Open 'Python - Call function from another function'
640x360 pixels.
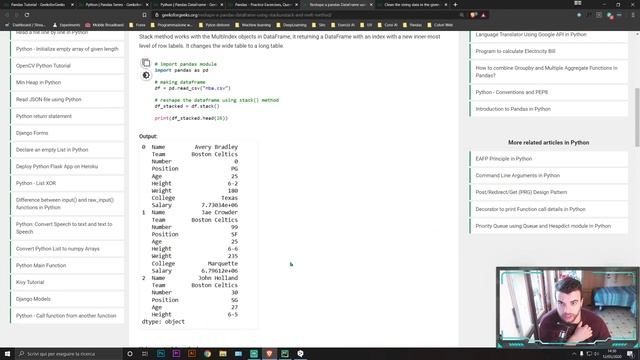tap(67, 316)
